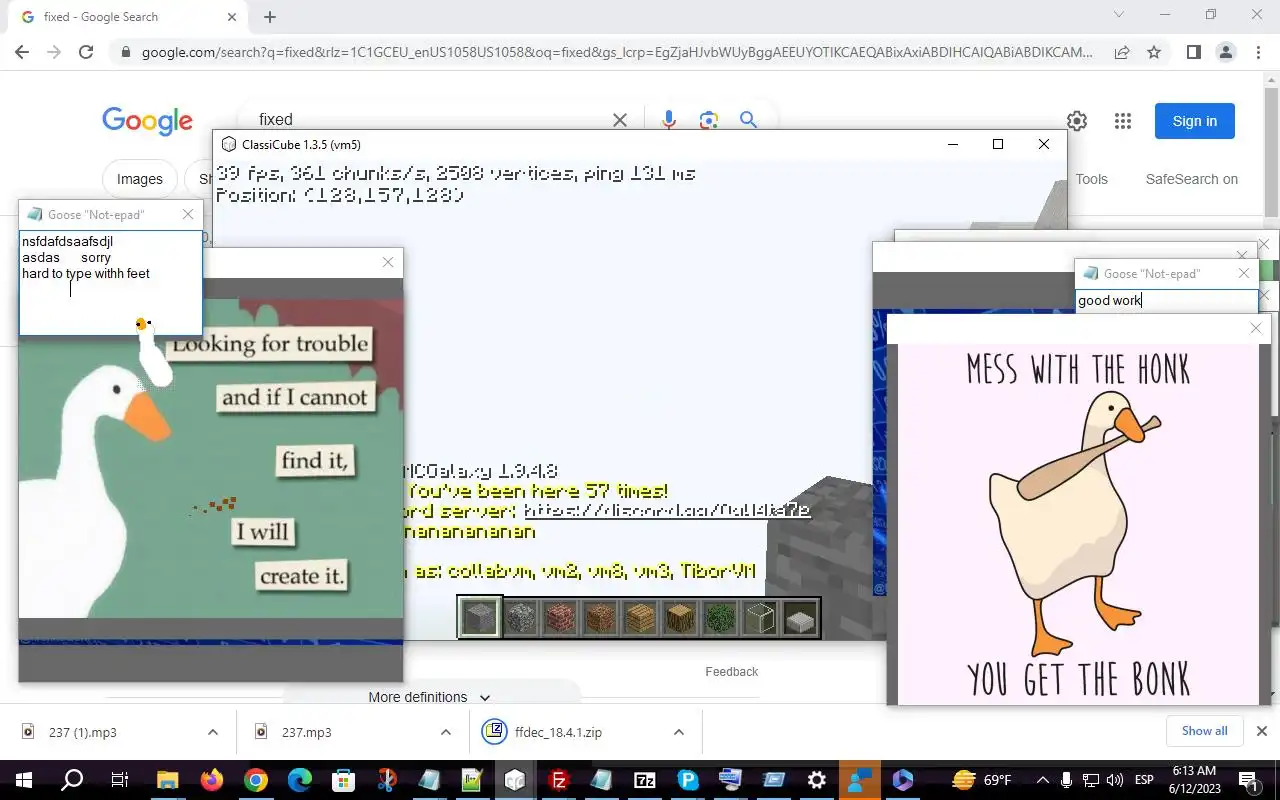Open Windows Settings from the taskbar
Image resolution: width=1280 pixels, height=800 pixels.
pos(817,780)
